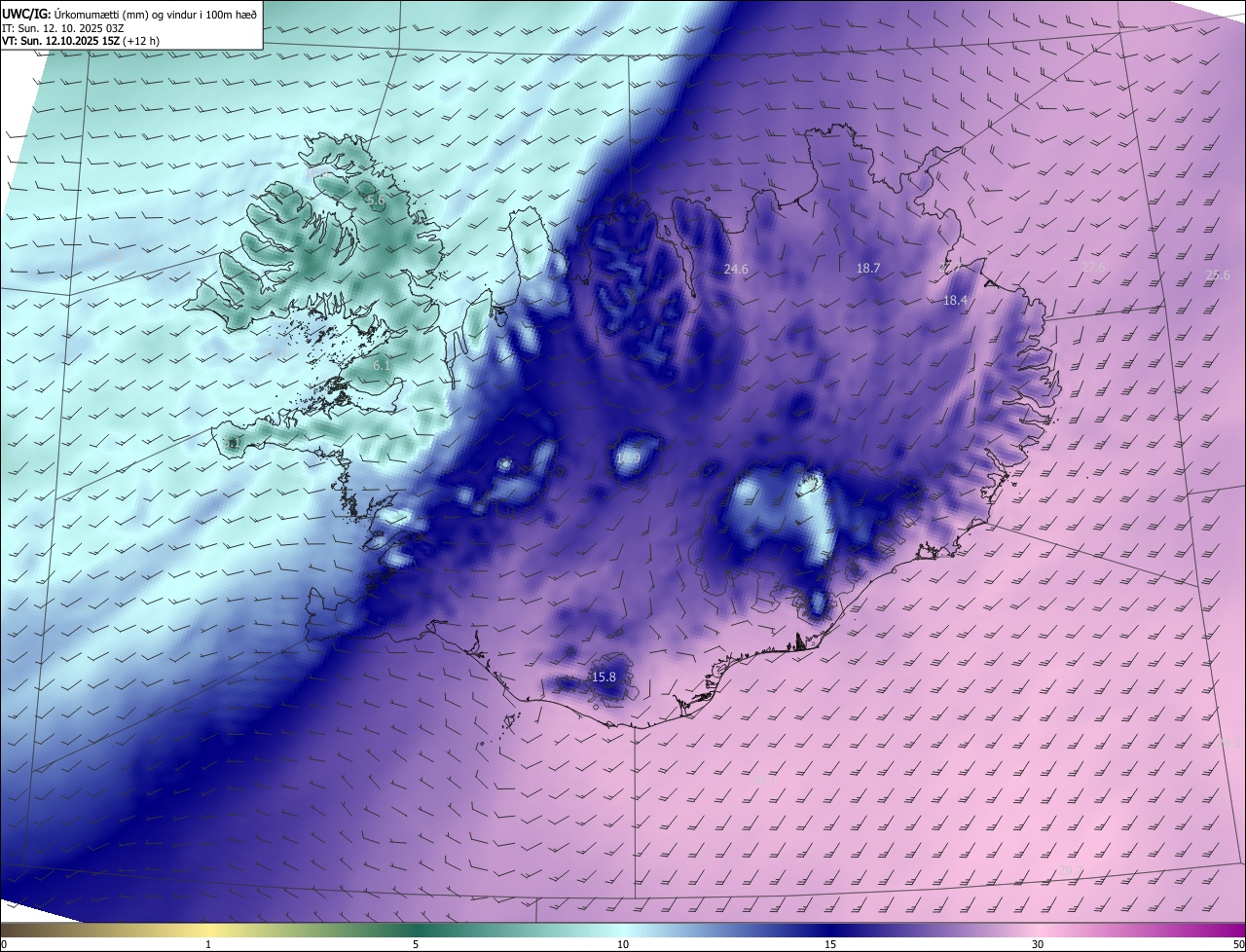
Task: Click the 30 tick on the color scale
Action: [x=1038, y=944]
